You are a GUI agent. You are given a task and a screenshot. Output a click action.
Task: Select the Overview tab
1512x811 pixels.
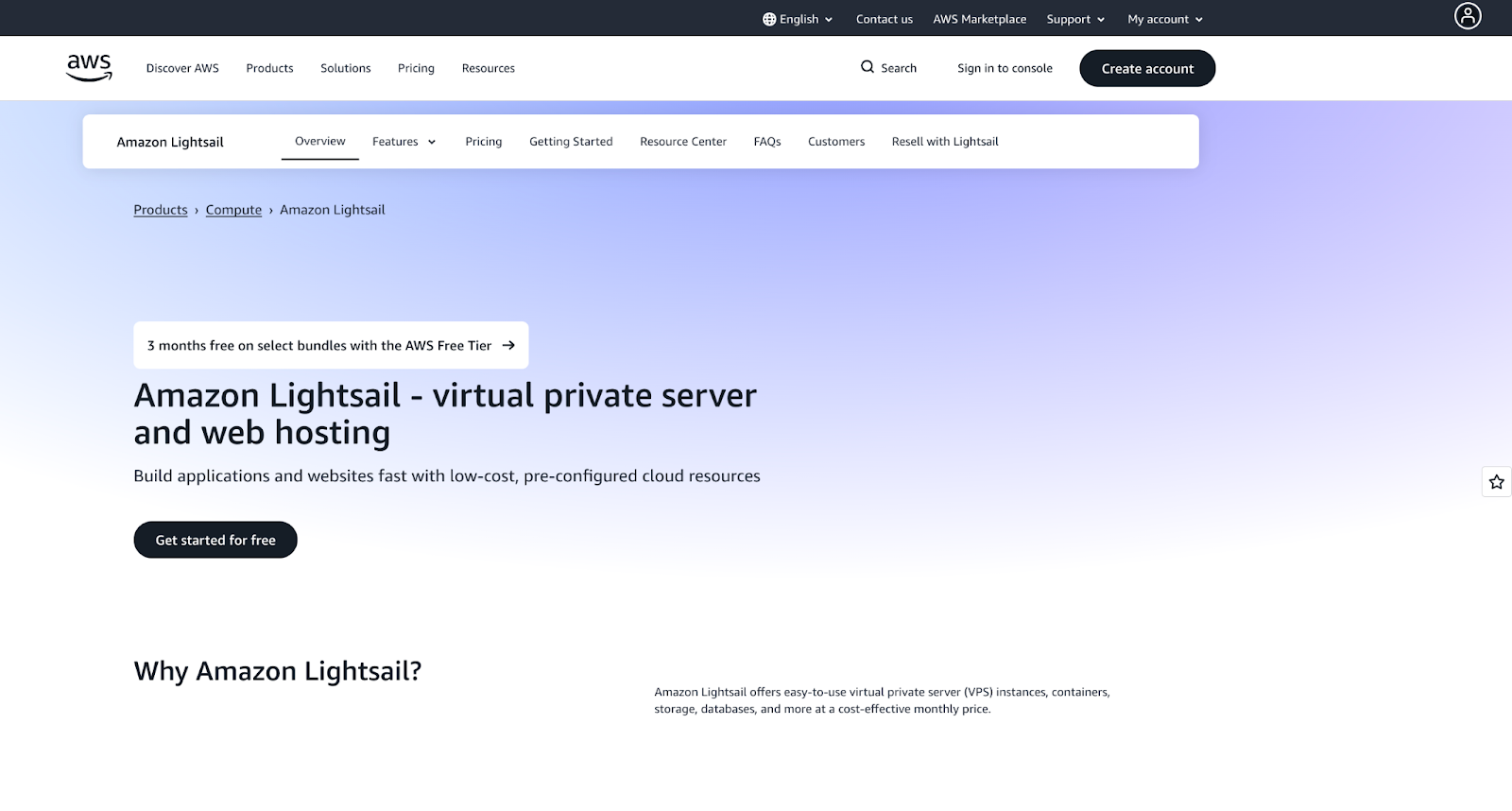click(x=320, y=141)
